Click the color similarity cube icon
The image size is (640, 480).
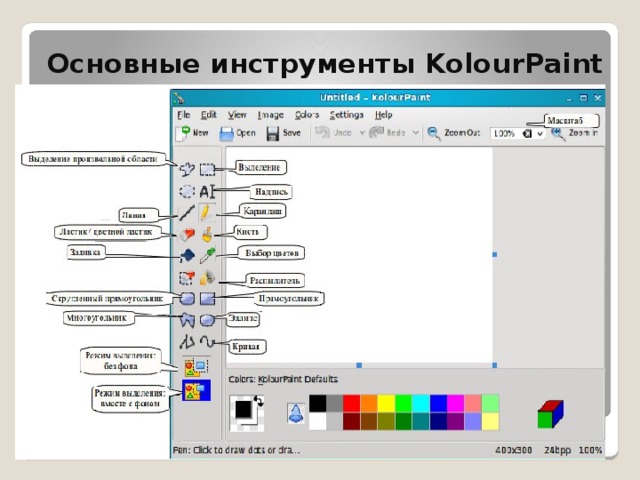pyautogui.click(x=551, y=414)
